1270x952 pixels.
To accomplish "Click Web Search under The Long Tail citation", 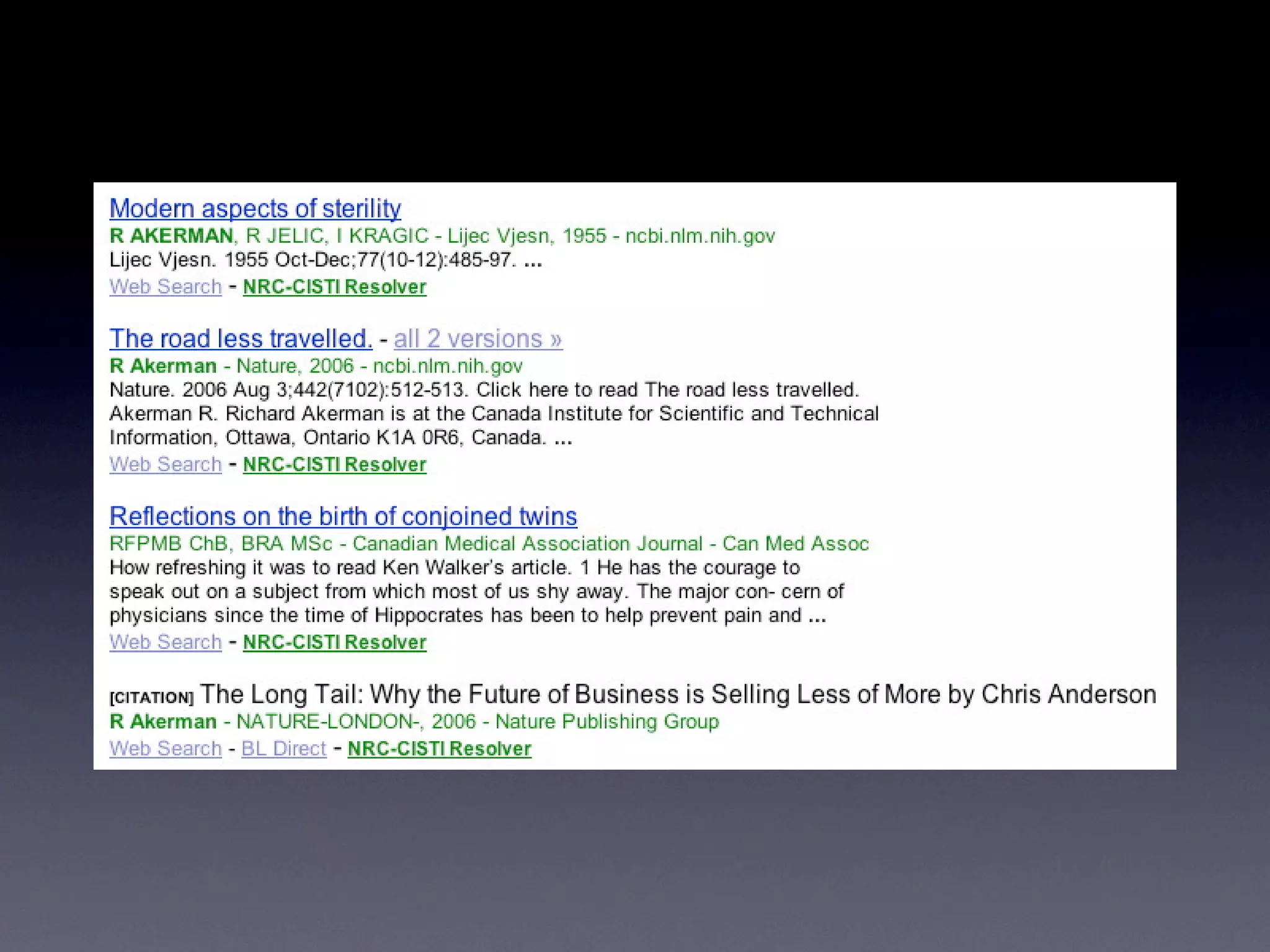I will pos(165,749).
